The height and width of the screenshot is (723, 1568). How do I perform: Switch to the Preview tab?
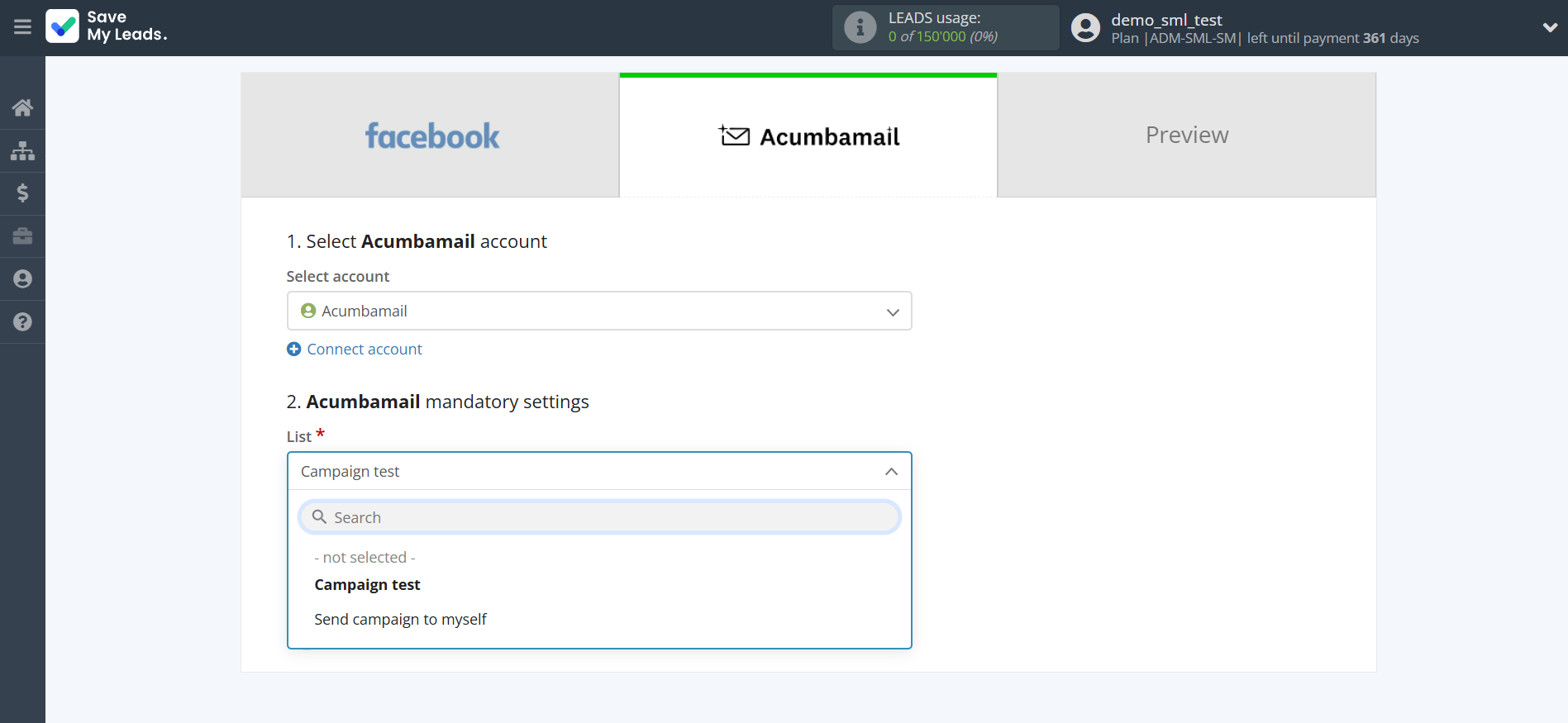[x=1186, y=136]
